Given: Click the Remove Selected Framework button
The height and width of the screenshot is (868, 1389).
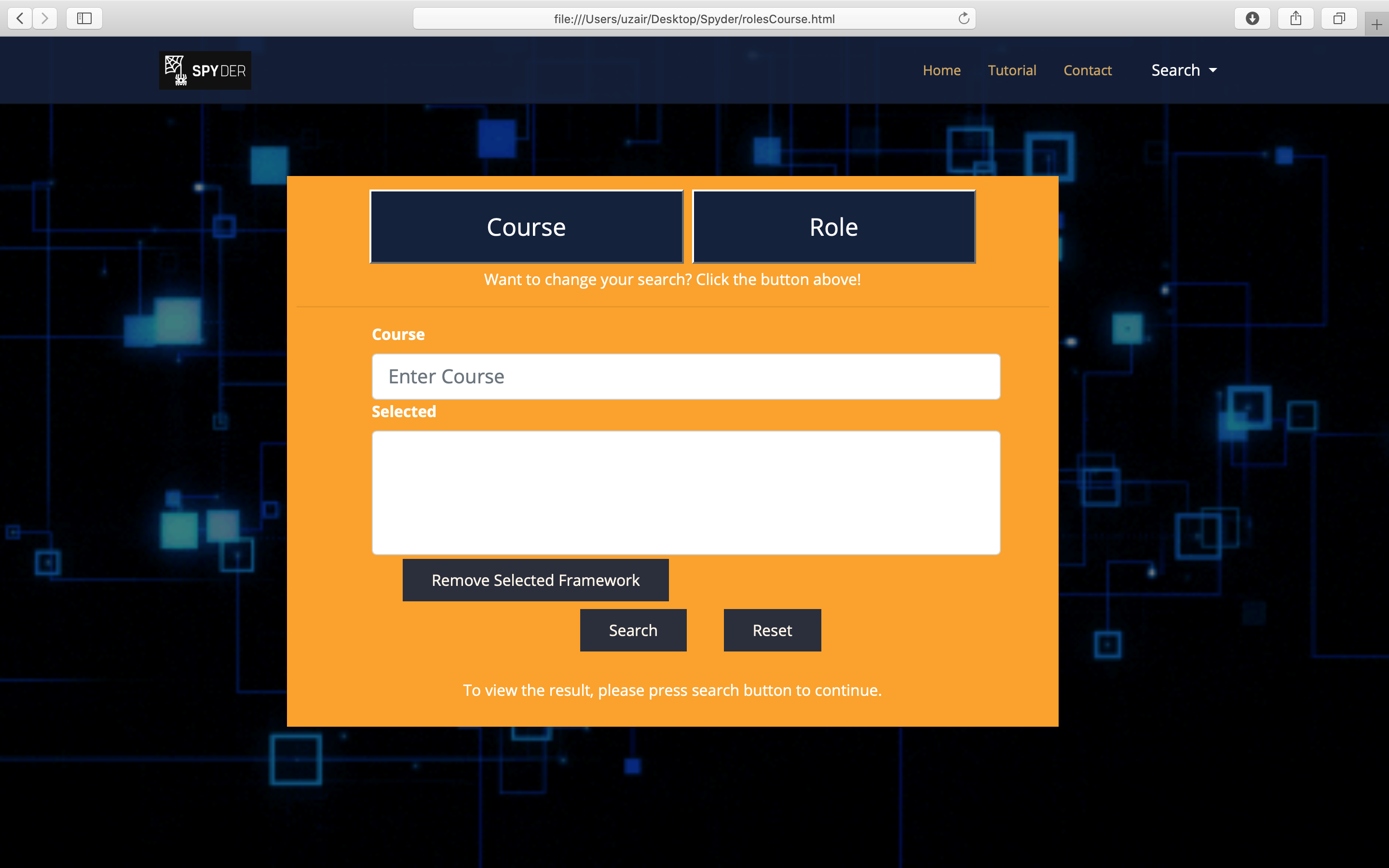Looking at the screenshot, I should pos(535,580).
